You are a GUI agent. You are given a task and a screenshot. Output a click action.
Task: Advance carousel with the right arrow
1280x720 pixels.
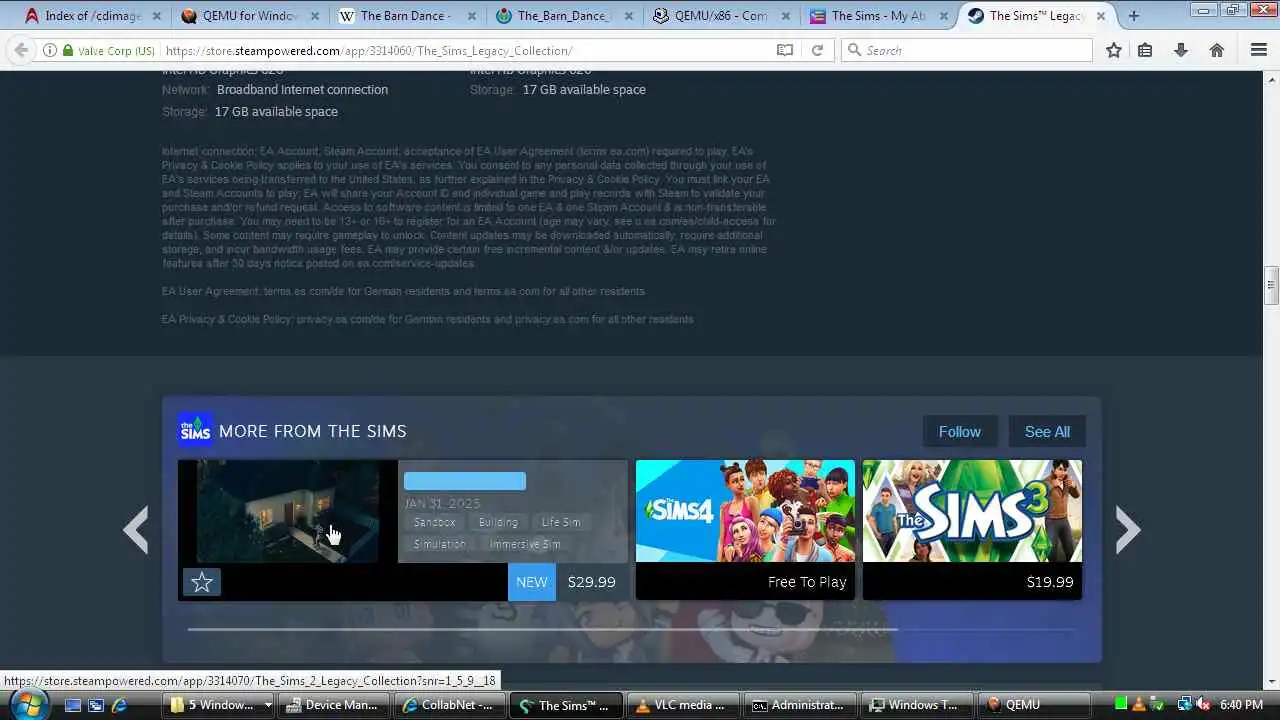(1128, 530)
